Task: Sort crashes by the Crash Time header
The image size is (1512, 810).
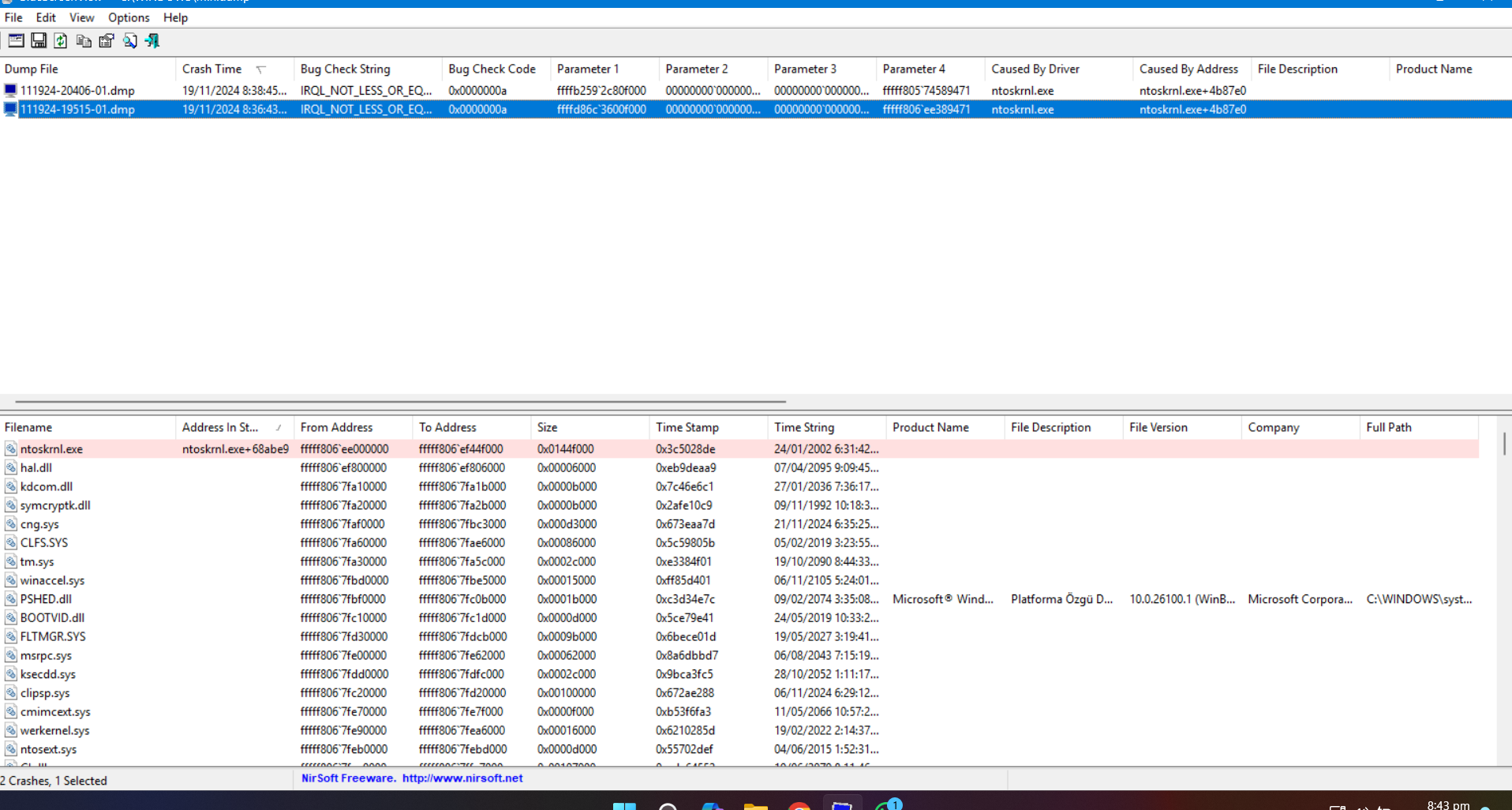Action: 234,69
